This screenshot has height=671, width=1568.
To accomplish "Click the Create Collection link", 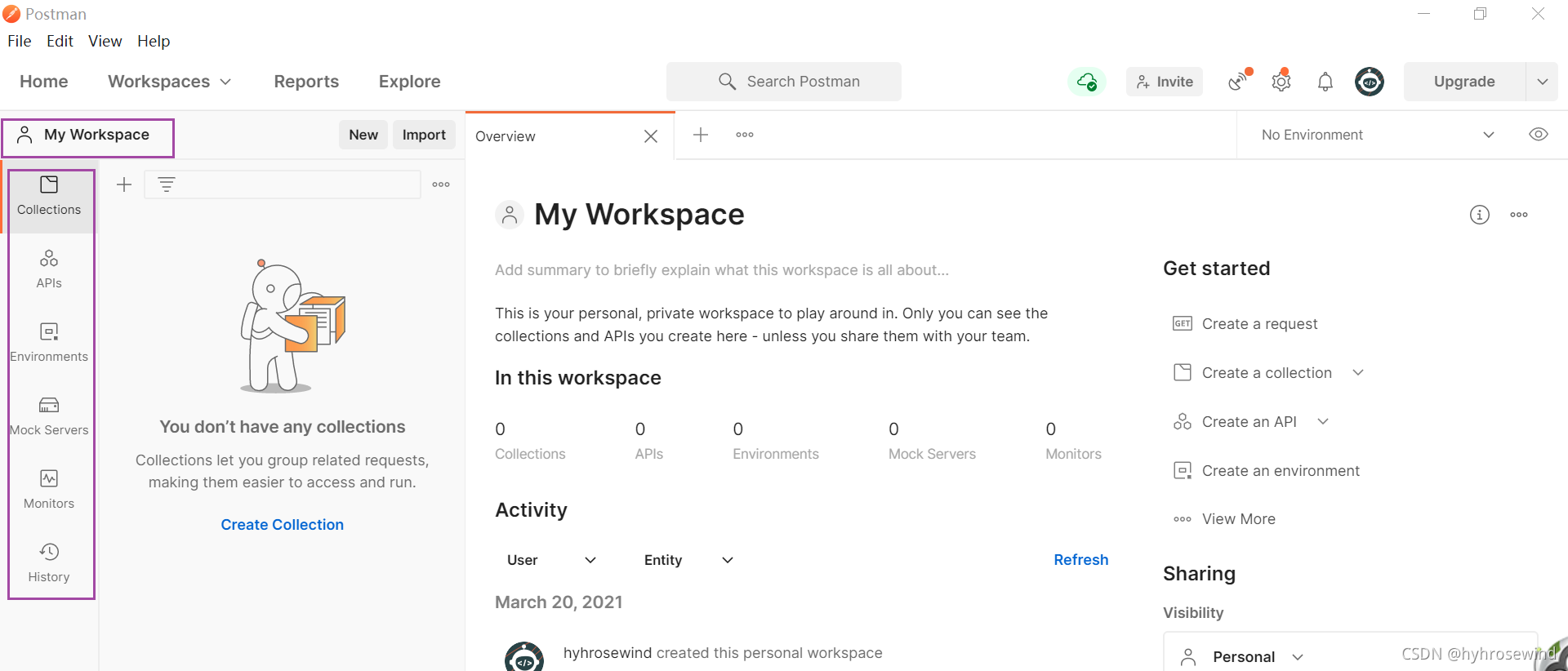I will 283,525.
